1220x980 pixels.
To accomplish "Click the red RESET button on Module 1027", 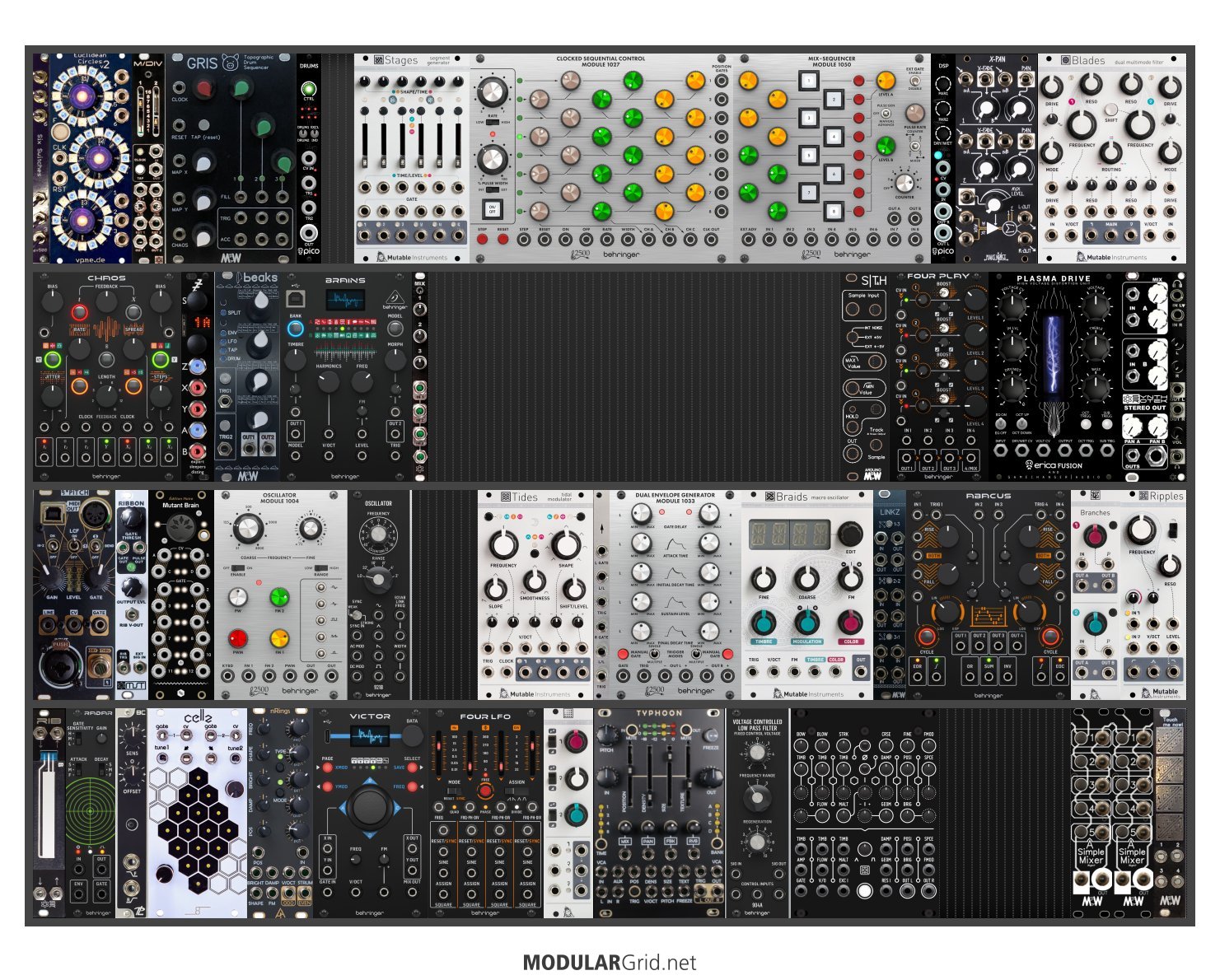I will tap(502, 240).
